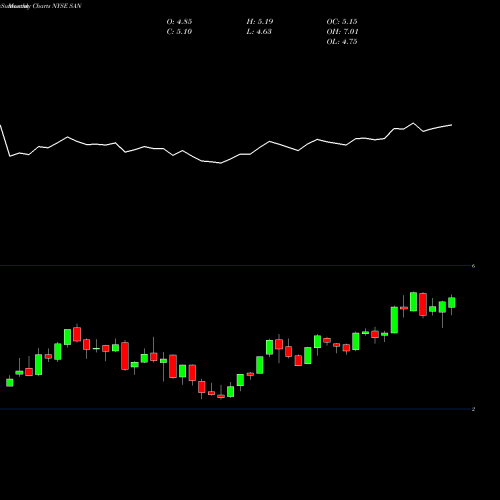Select the open value 'O: 4.85'

(x=179, y=22)
